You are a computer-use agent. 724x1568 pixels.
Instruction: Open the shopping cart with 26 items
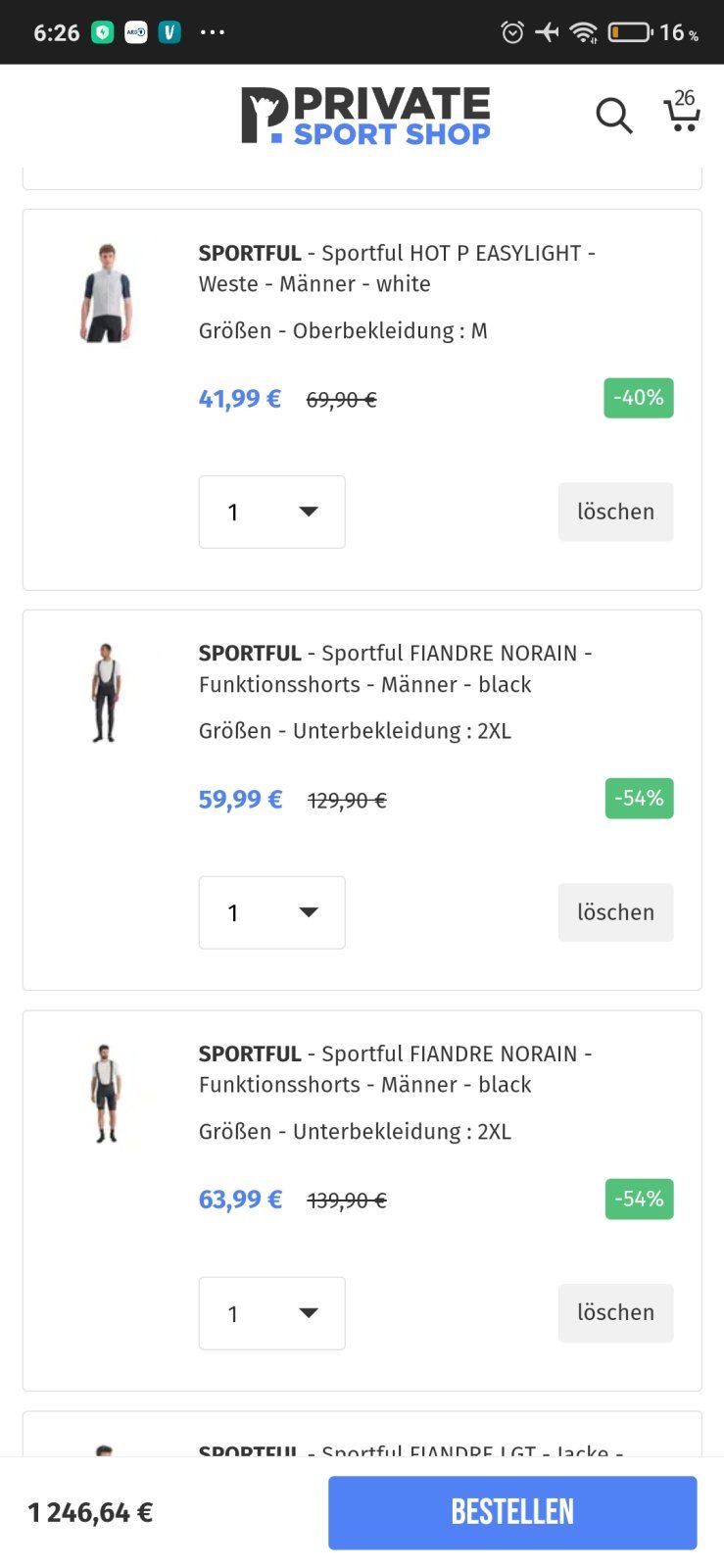point(681,112)
